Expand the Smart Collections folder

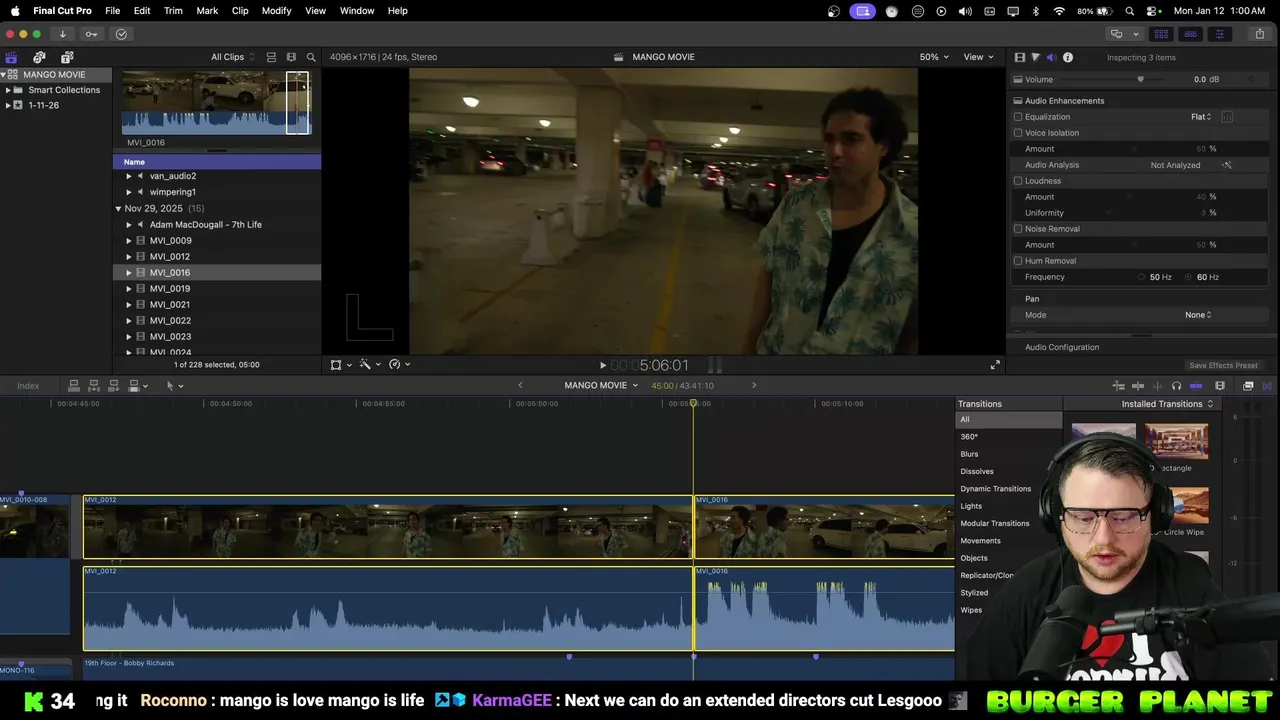pyautogui.click(x=8, y=90)
